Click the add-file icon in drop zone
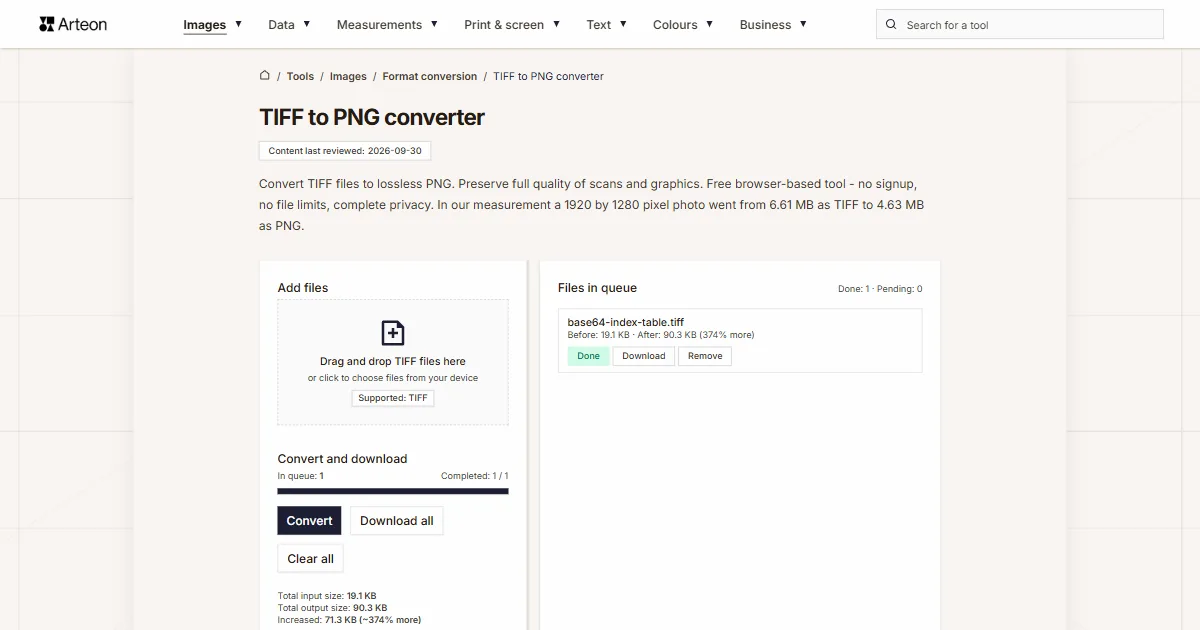The height and width of the screenshot is (630, 1200). [393, 333]
